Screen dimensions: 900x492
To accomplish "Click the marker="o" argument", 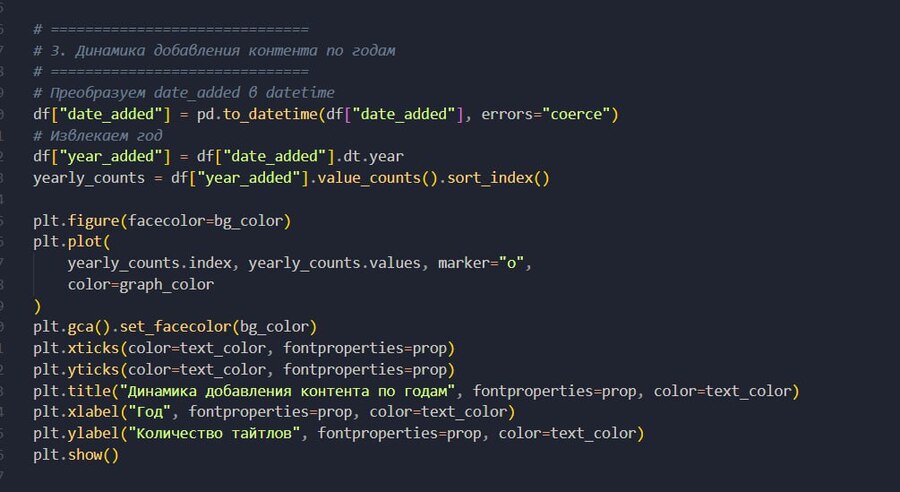I will [482, 263].
